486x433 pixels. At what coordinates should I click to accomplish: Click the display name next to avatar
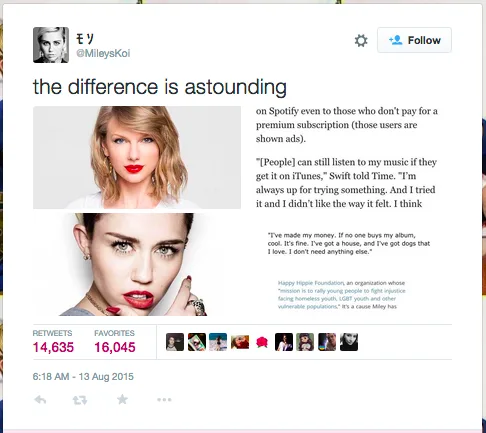pyautogui.click(x=85, y=39)
